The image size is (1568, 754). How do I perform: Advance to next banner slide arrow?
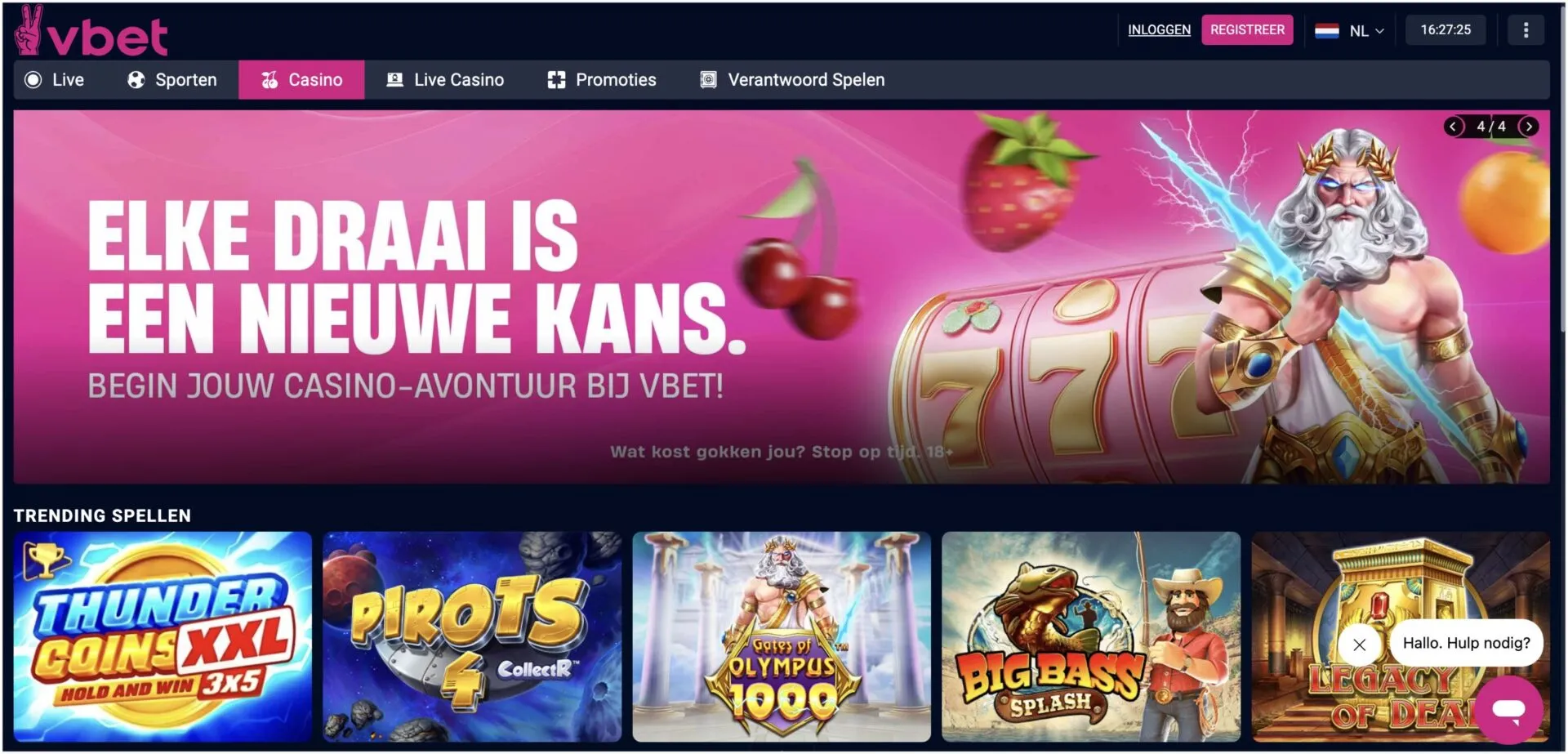pyautogui.click(x=1529, y=127)
